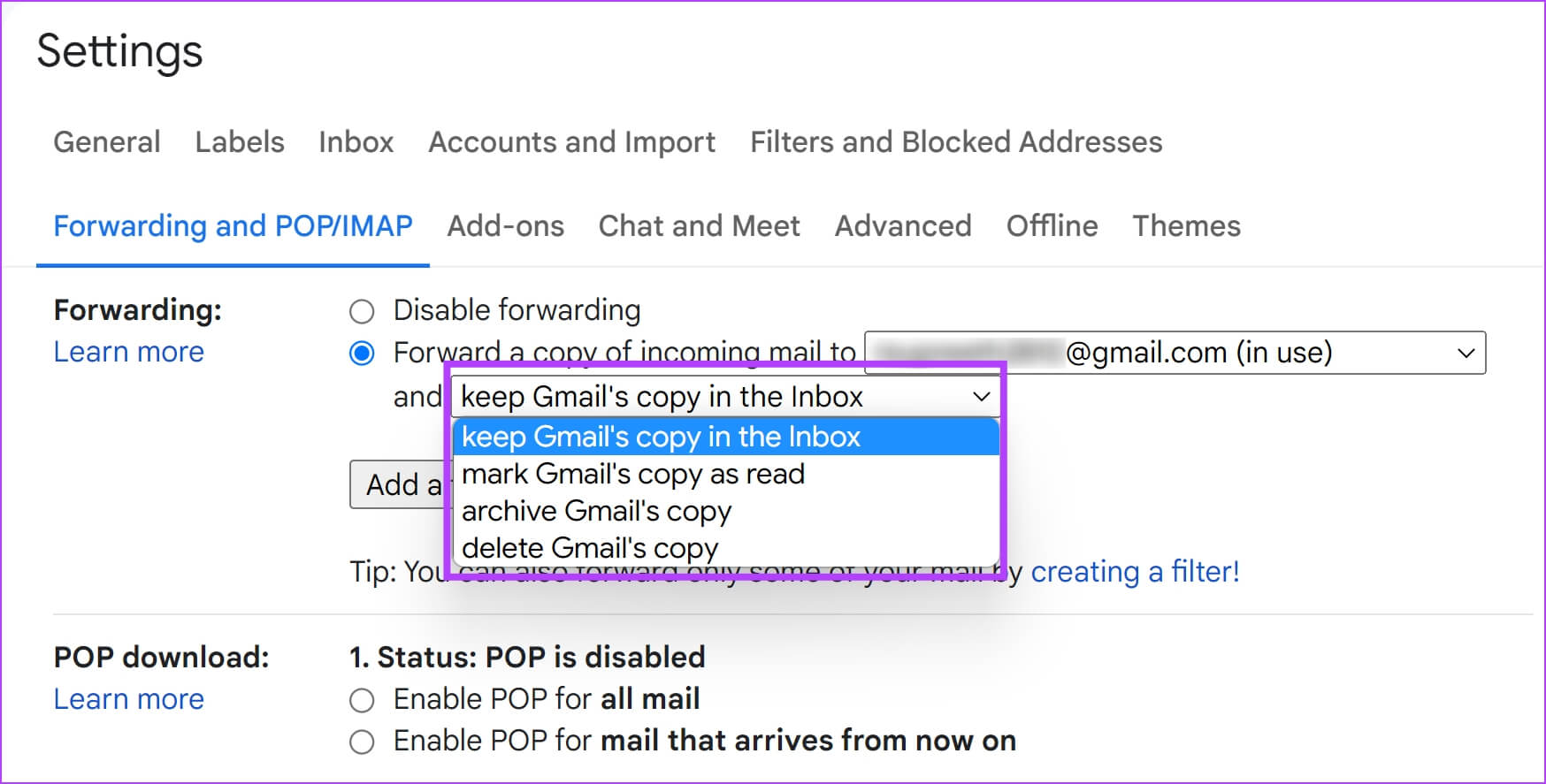Go to the Inbox settings tab
Image resolution: width=1546 pixels, height=784 pixels.
tap(356, 142)
